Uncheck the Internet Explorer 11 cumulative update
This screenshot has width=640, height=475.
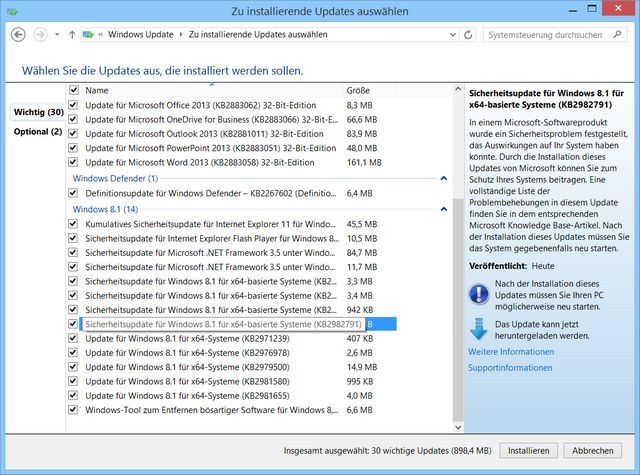point(73,224)
